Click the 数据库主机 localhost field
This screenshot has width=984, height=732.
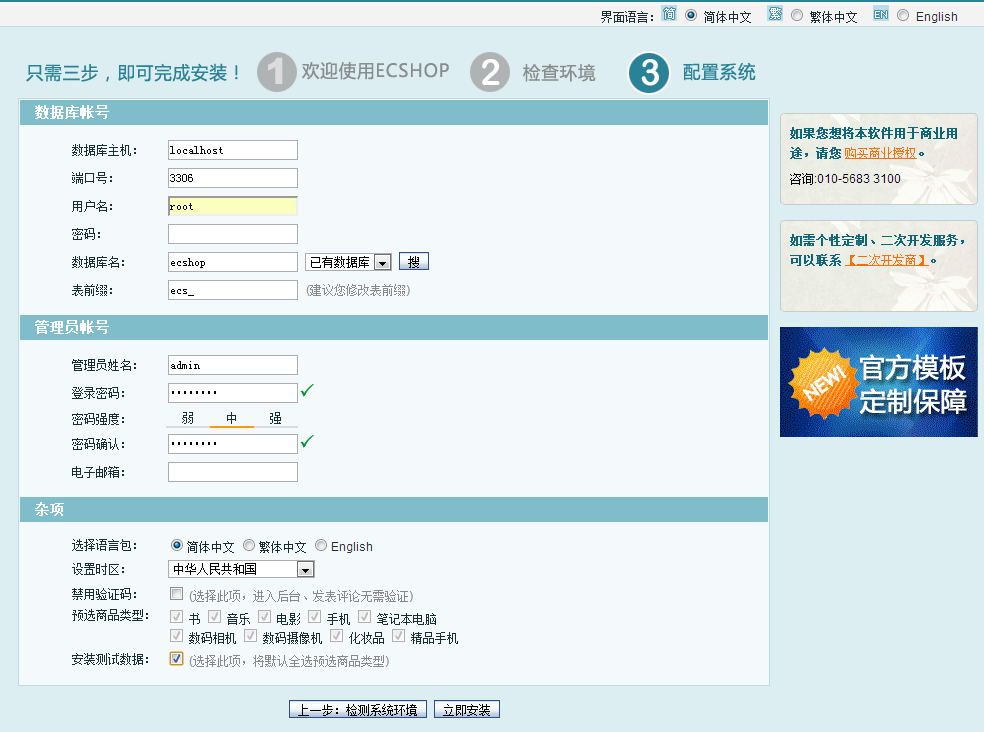pos(233,150)
